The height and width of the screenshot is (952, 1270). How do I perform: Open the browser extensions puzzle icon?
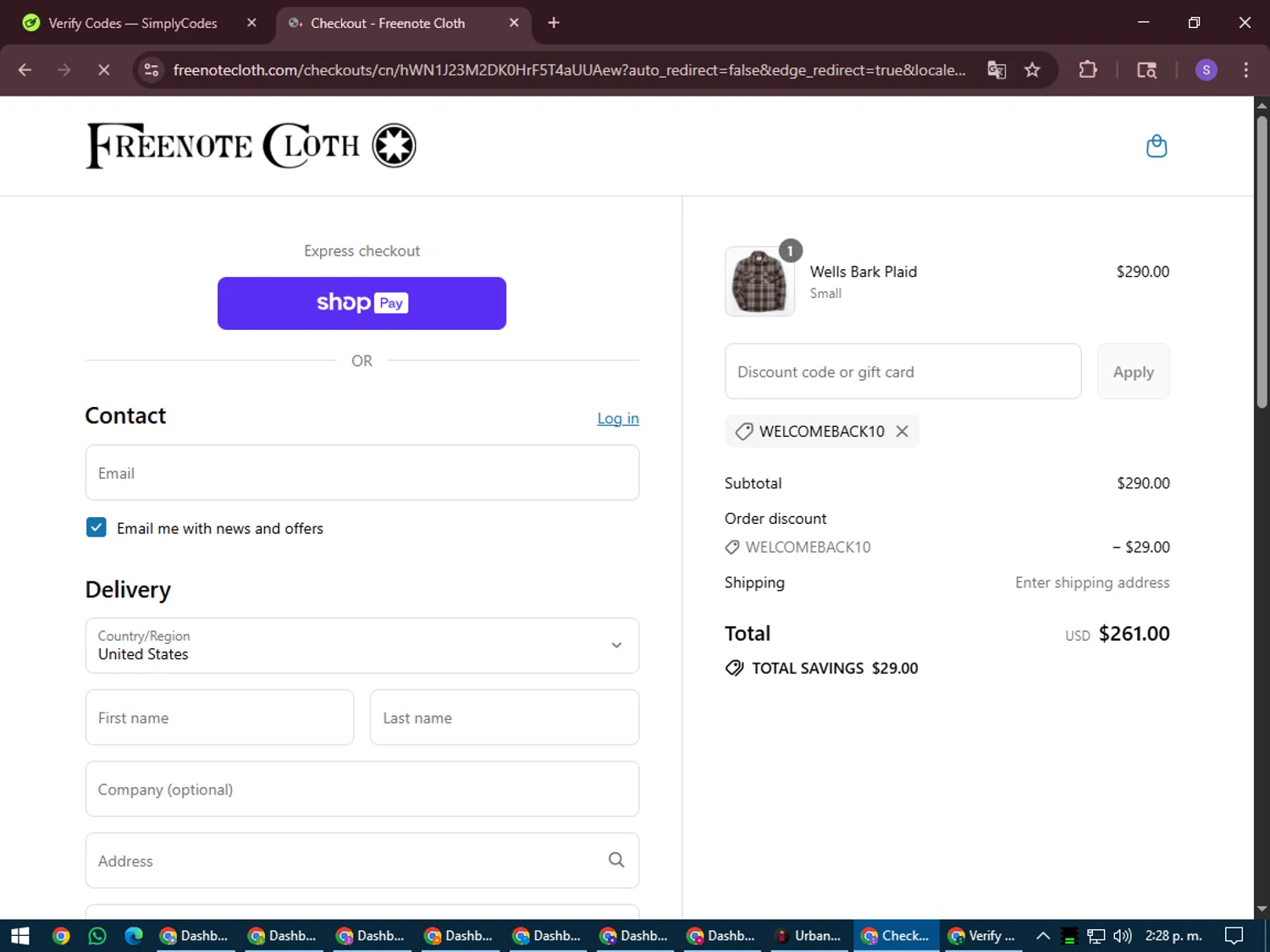pyautogui.click(x=1088, y=70)
